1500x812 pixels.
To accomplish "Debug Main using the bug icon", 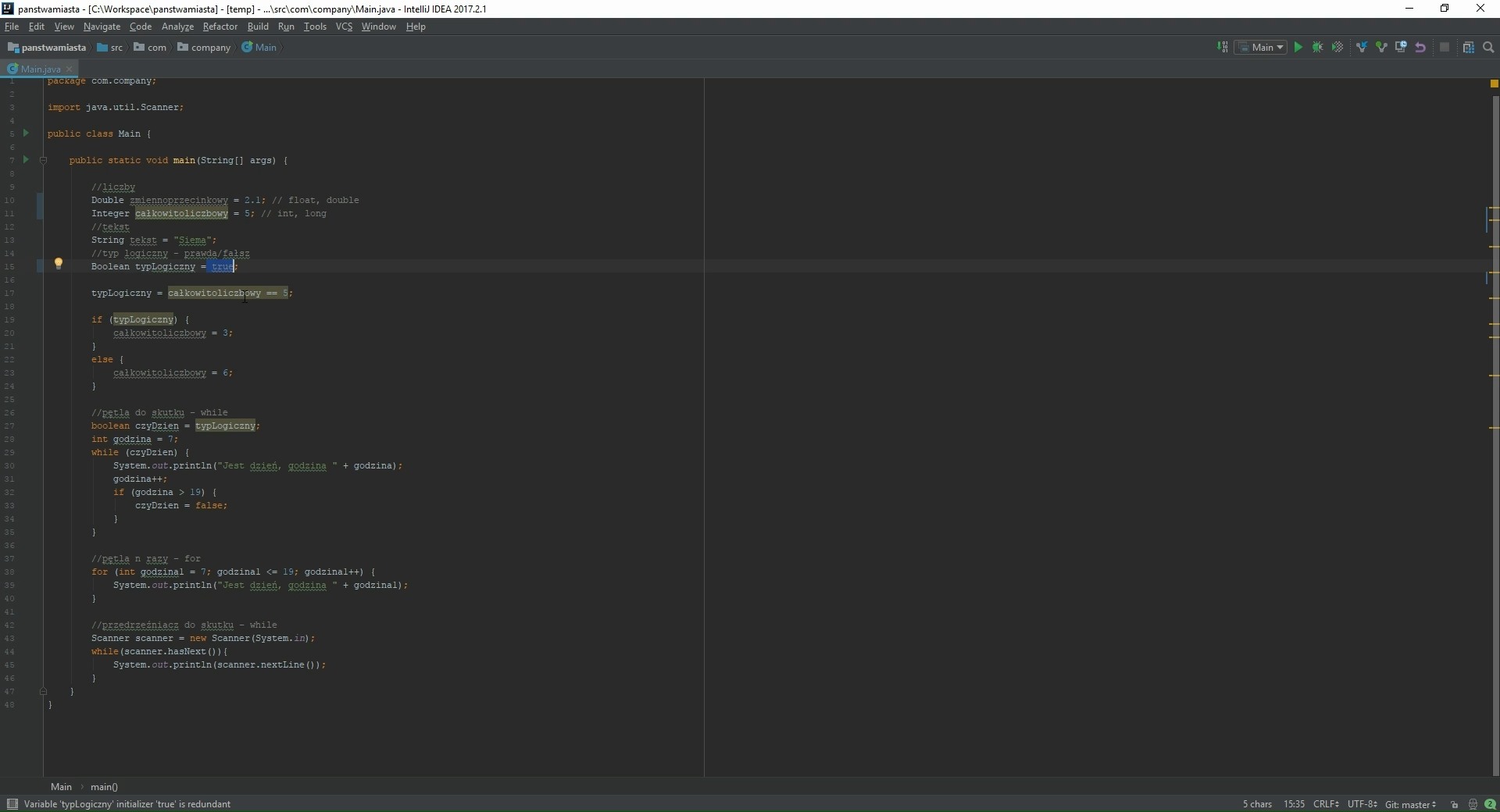I will [1319, 47].
